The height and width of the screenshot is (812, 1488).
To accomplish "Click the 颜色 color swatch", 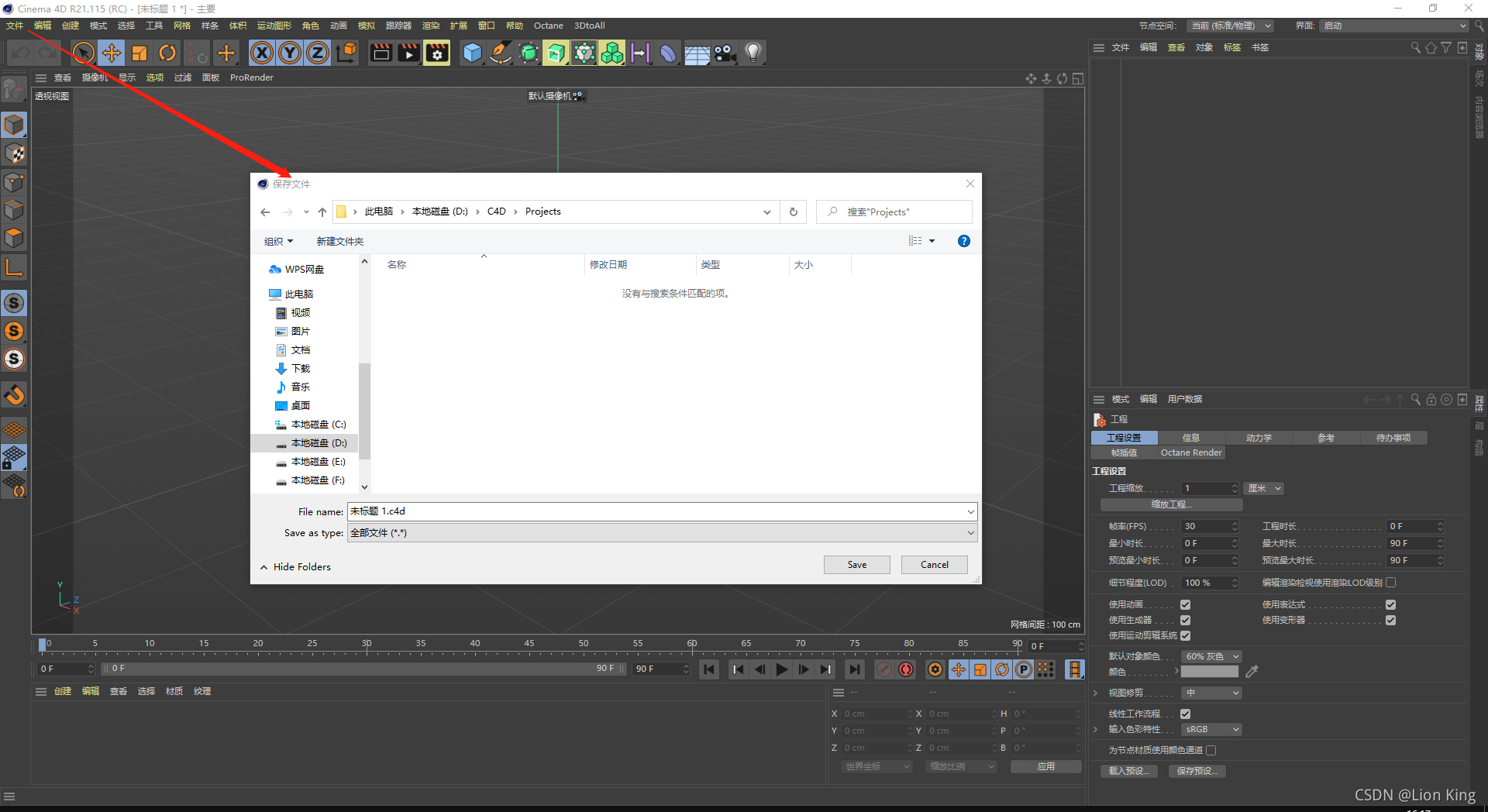I will click(1209, 671).
